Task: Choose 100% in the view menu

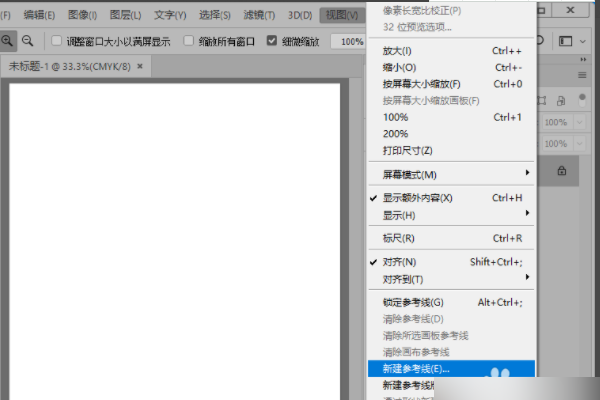Action: click(452, 117)
